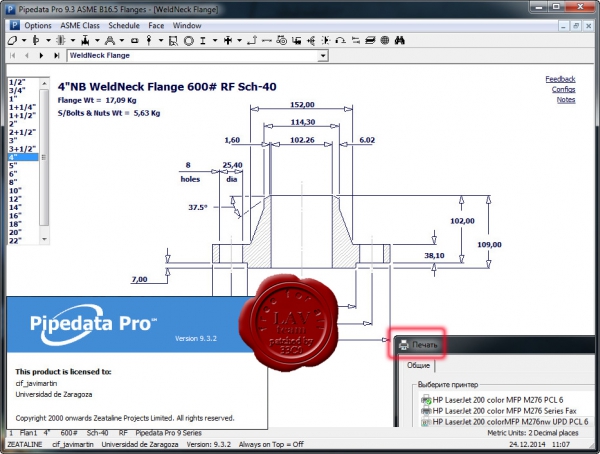Image resolution: width=600 pixels, height=454 pixels.
Task: Switch to the Общие tab in print dialog
Action: [x=418, y=365]
